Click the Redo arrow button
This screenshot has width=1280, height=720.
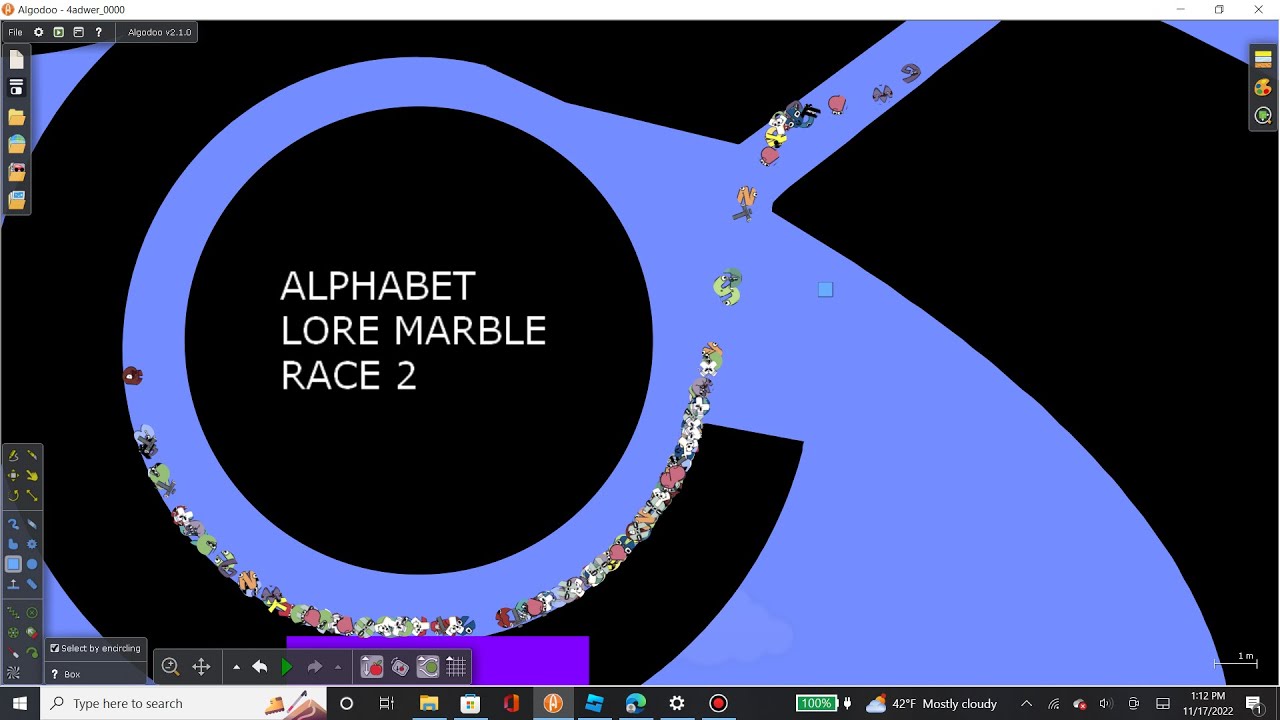(314, 667)
